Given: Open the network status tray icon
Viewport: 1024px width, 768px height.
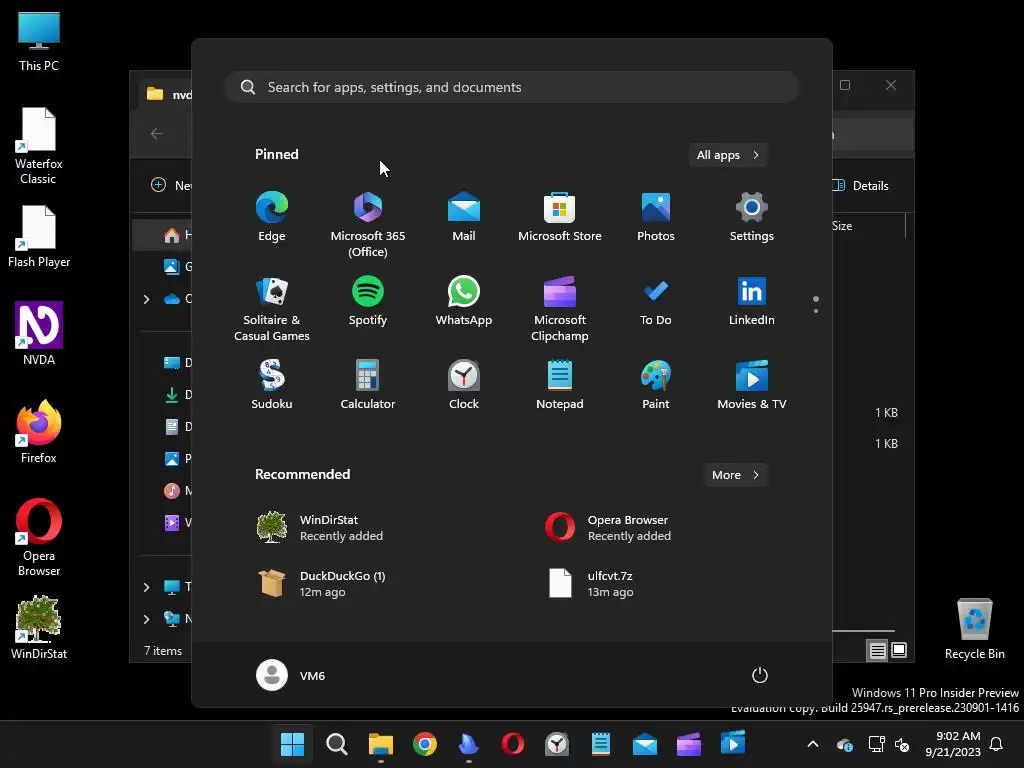Looking at the screenshot, I should [x=876, y=744].
